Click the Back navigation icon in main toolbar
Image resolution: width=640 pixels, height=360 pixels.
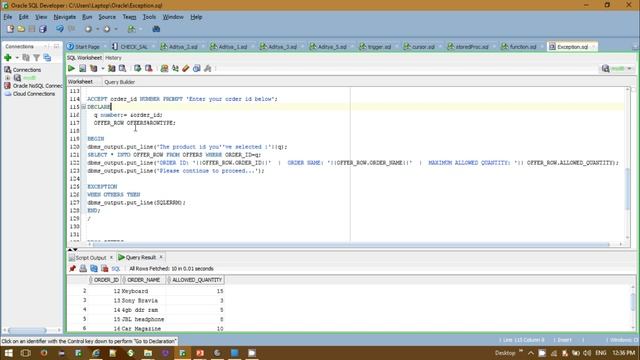click(x=88, y=29)
